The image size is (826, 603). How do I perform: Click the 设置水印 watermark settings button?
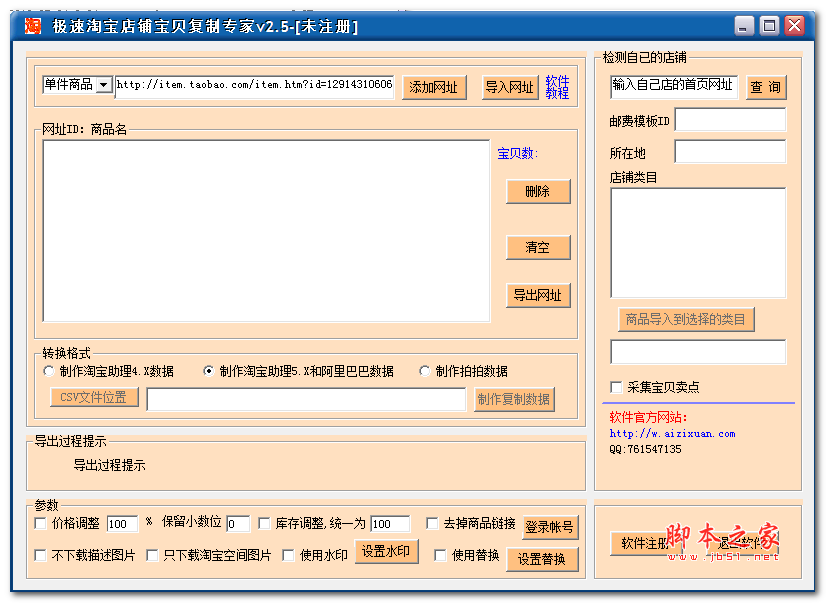coord(386,551)
